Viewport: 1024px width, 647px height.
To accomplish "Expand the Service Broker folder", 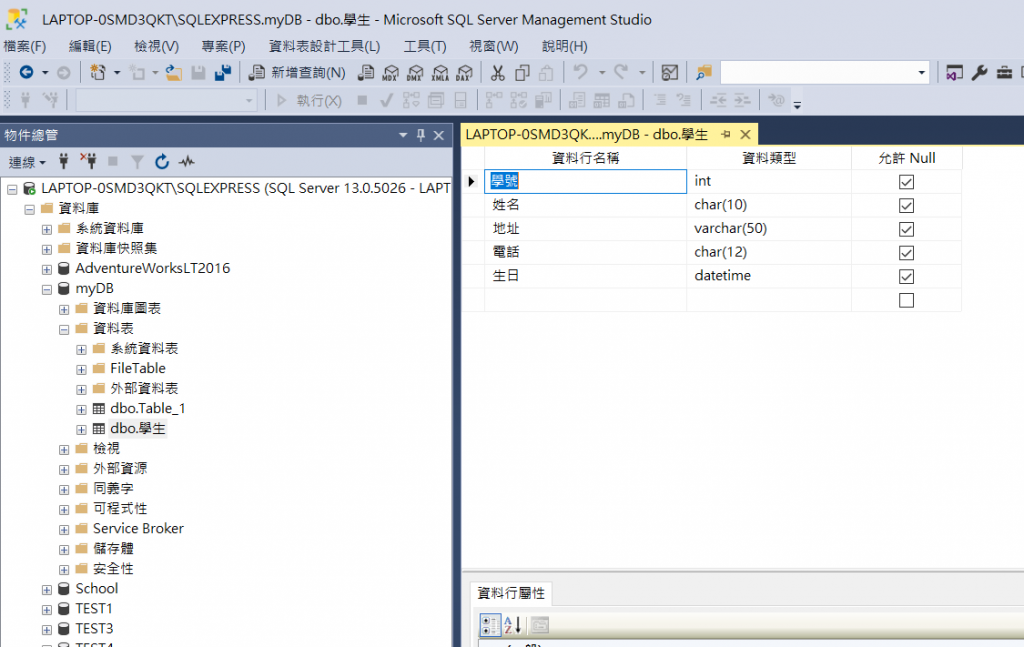I will (x=64, y=529).
